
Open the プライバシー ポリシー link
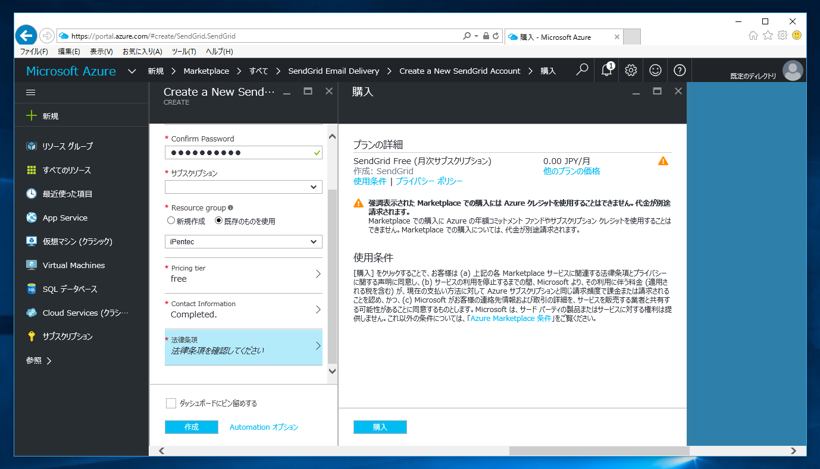point(429,181)
